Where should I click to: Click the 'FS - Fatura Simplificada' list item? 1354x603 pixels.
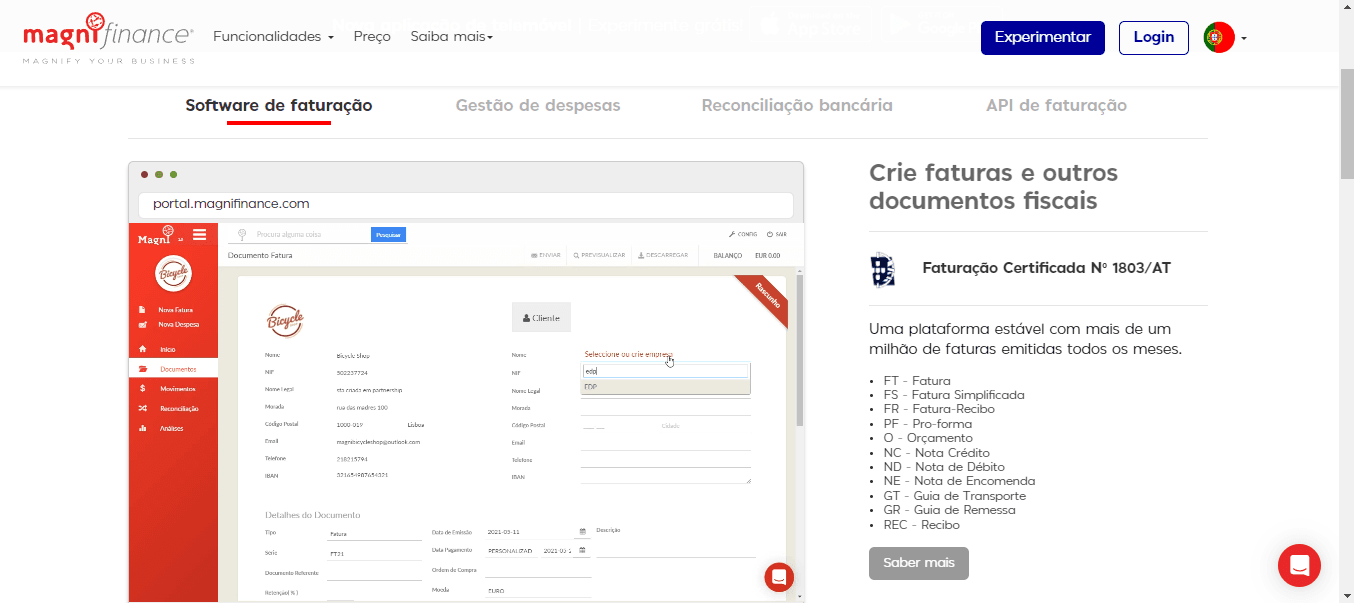point(954,395)
